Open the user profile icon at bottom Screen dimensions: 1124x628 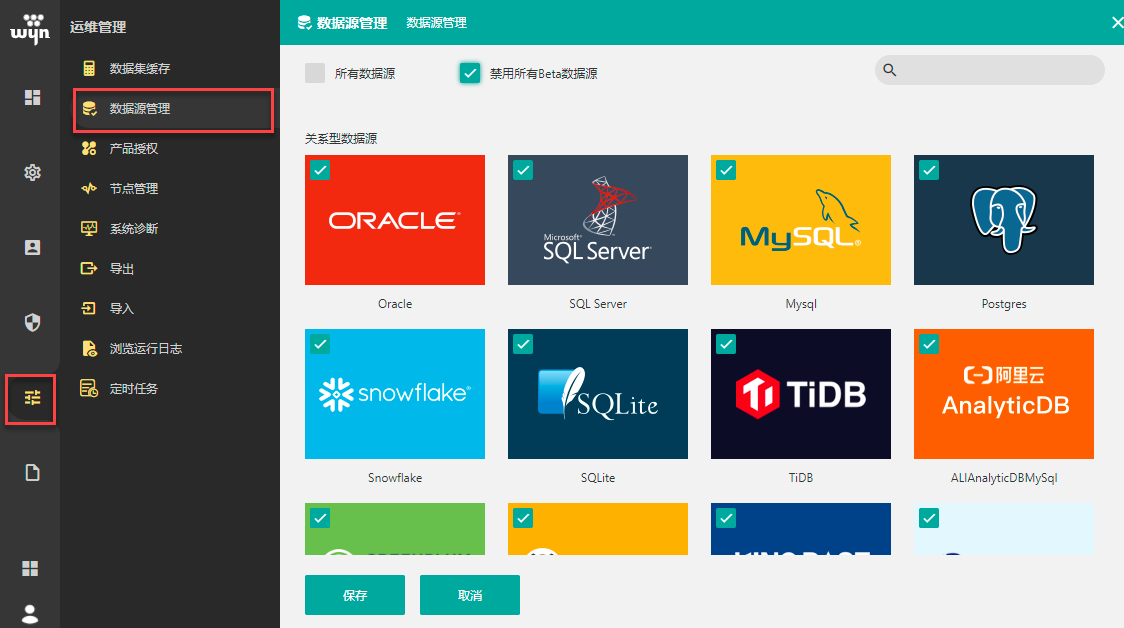pos(31,613)
